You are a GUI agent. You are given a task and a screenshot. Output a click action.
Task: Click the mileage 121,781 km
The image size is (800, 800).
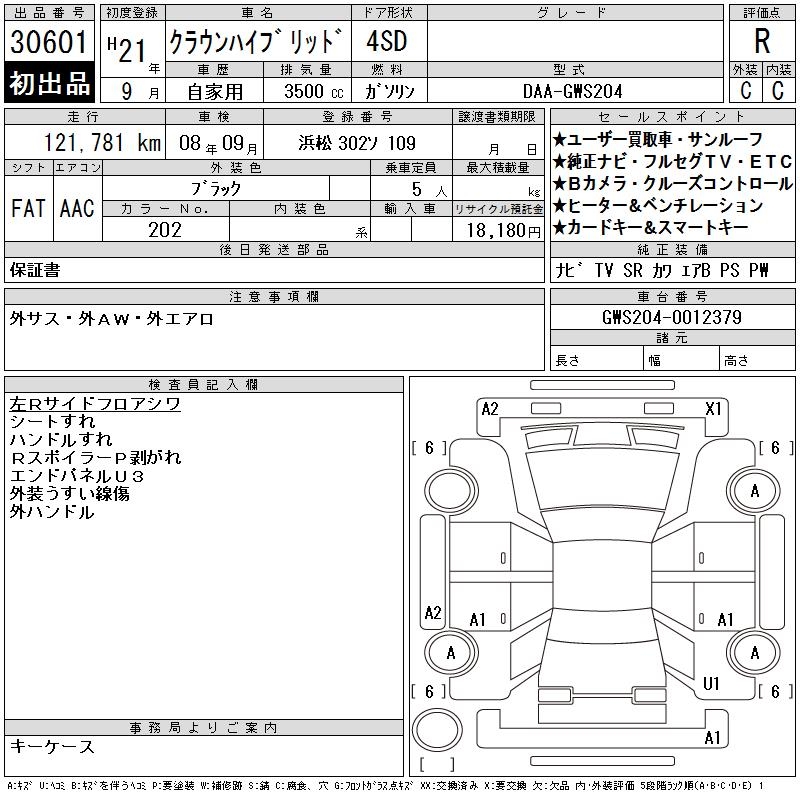click(x=102, y=143)
